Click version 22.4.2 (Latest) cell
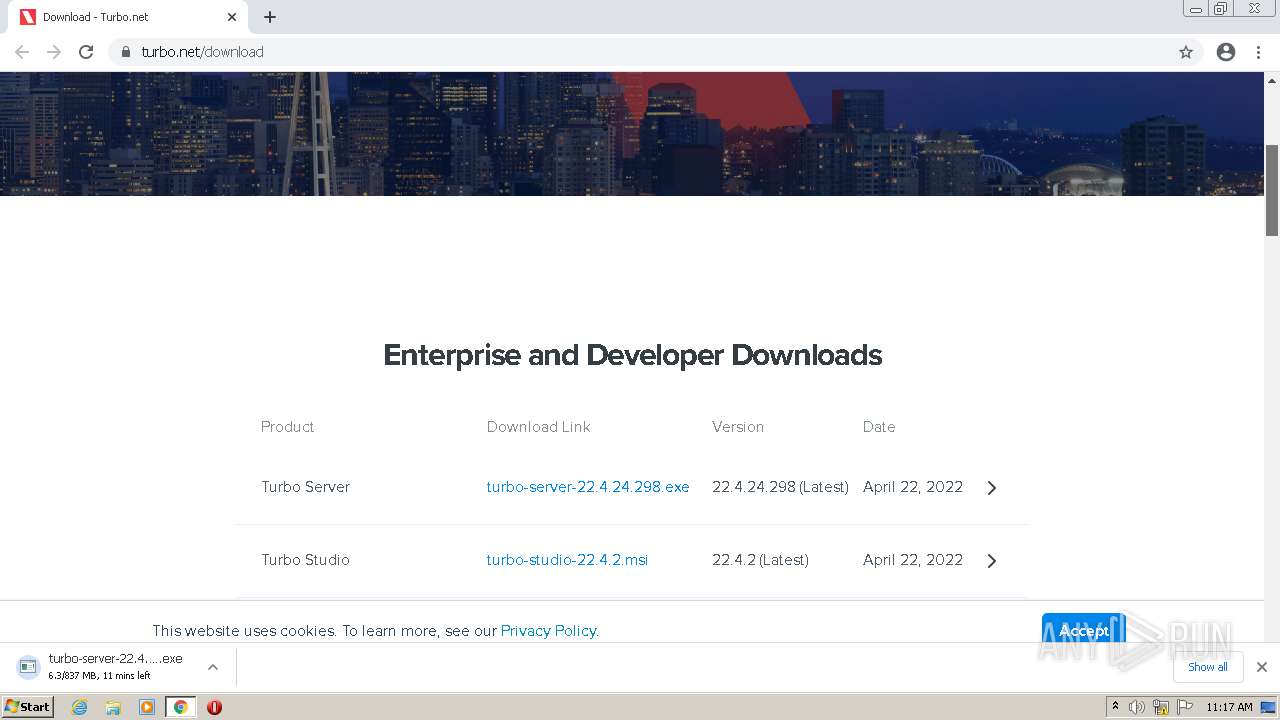Image resolution: width=1280 pixels, height=720 pixels. pyautogui.click(x=760, y=560)
